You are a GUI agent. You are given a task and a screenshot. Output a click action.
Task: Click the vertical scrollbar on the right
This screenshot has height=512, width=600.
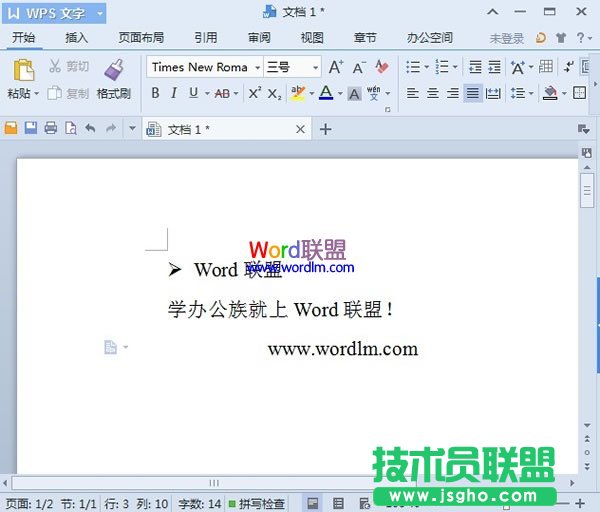point(587,300)
